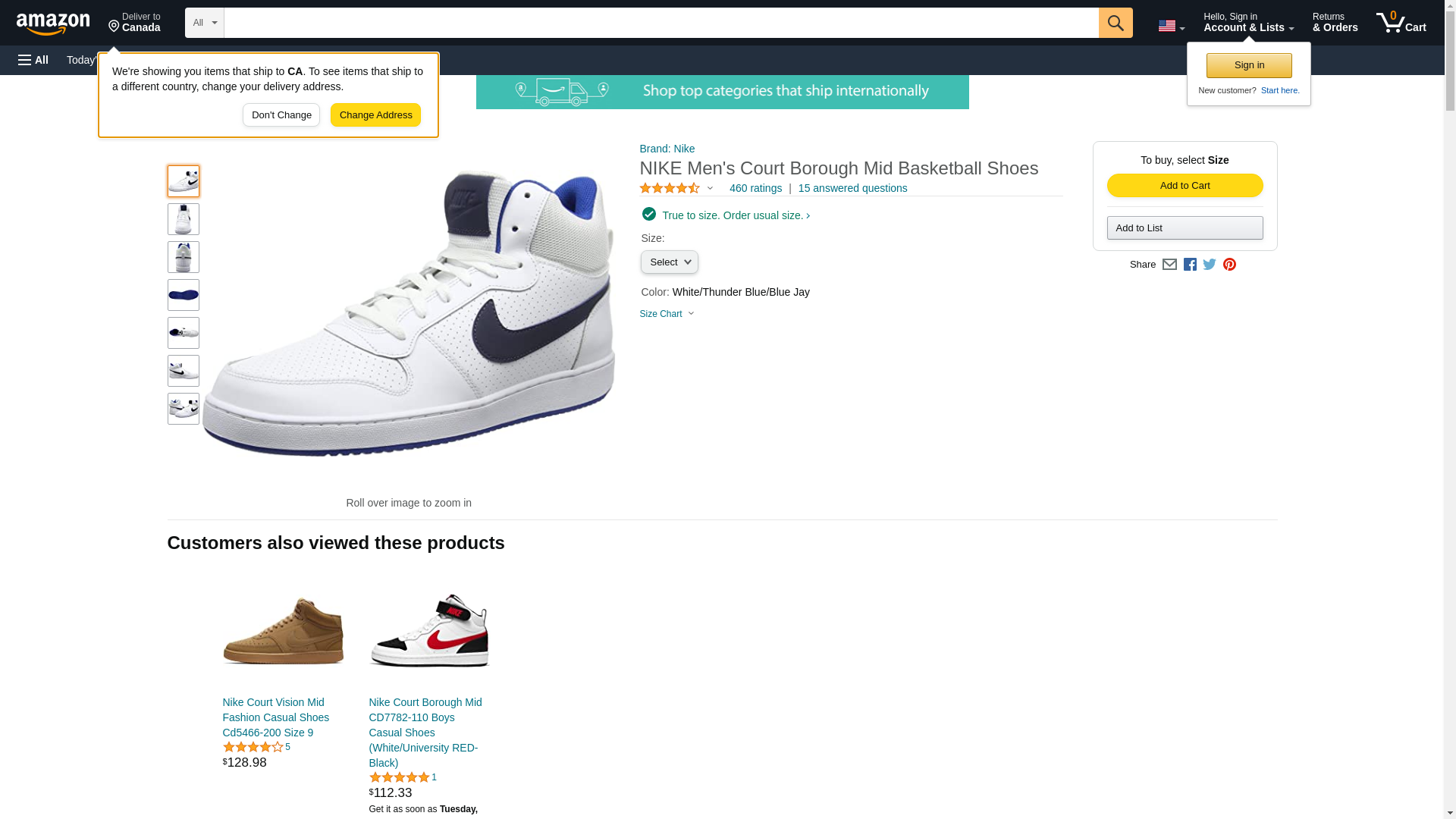Open the shopping cart
The image size is (1456, 819).
(1401, 23)
